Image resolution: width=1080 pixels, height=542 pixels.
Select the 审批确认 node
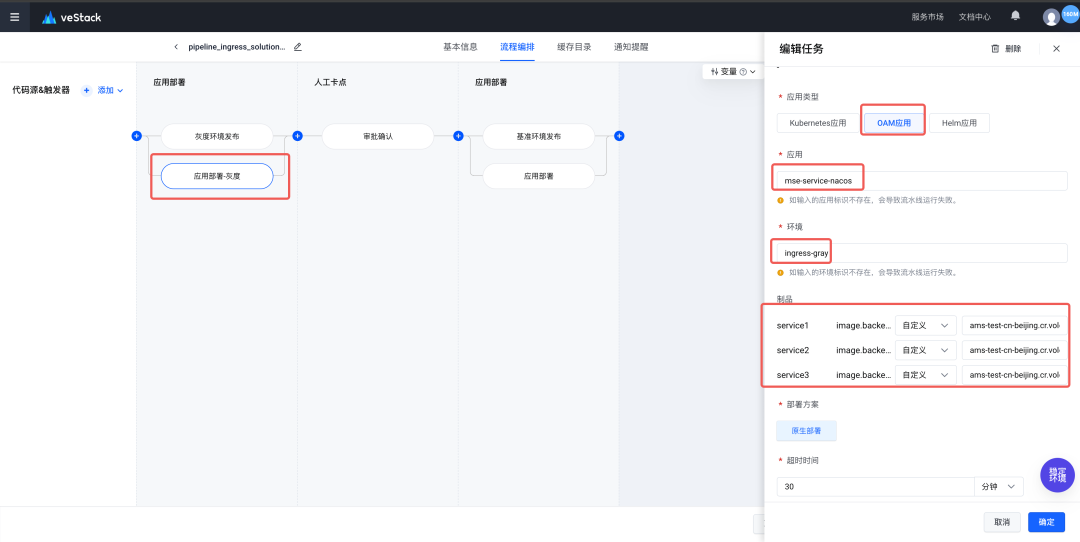[x=378, y=136]
